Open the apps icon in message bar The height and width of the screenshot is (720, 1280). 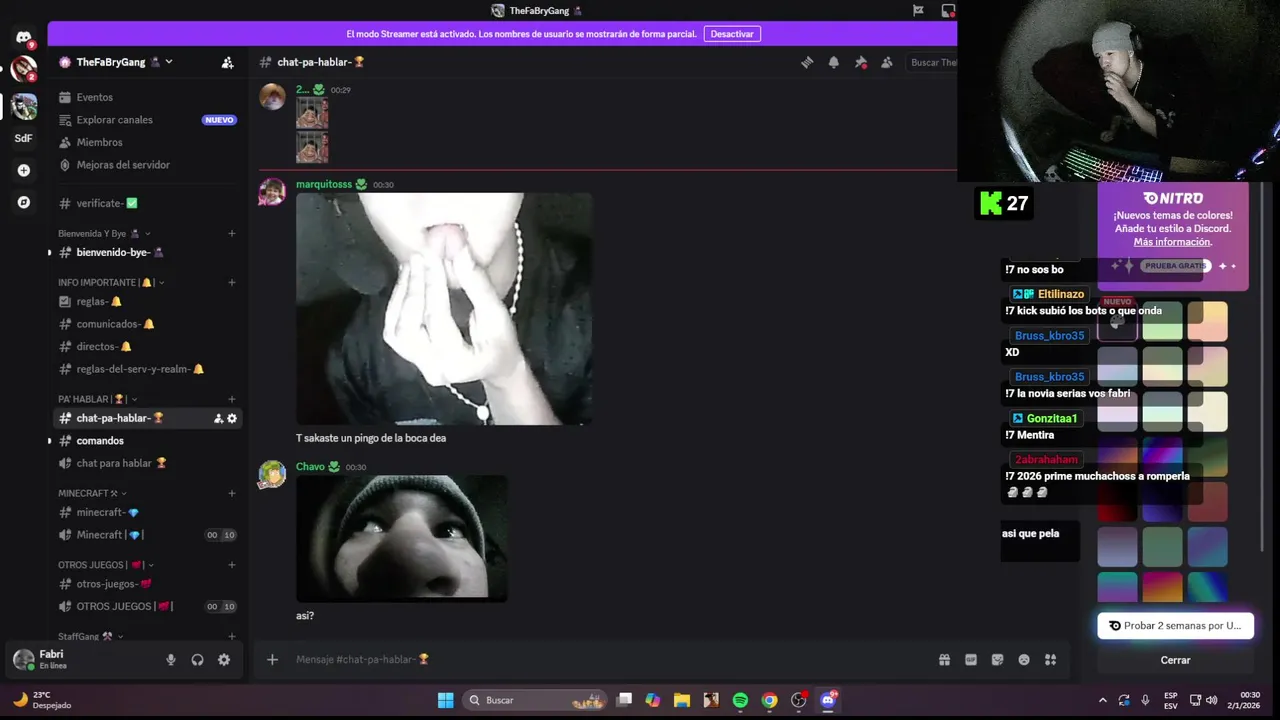coord(1050,659)
